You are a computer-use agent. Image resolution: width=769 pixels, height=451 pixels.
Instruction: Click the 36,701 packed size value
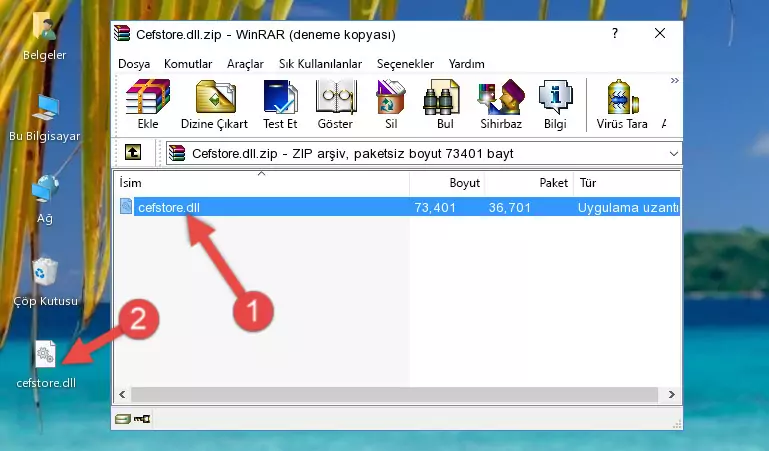tap(510, 207)
